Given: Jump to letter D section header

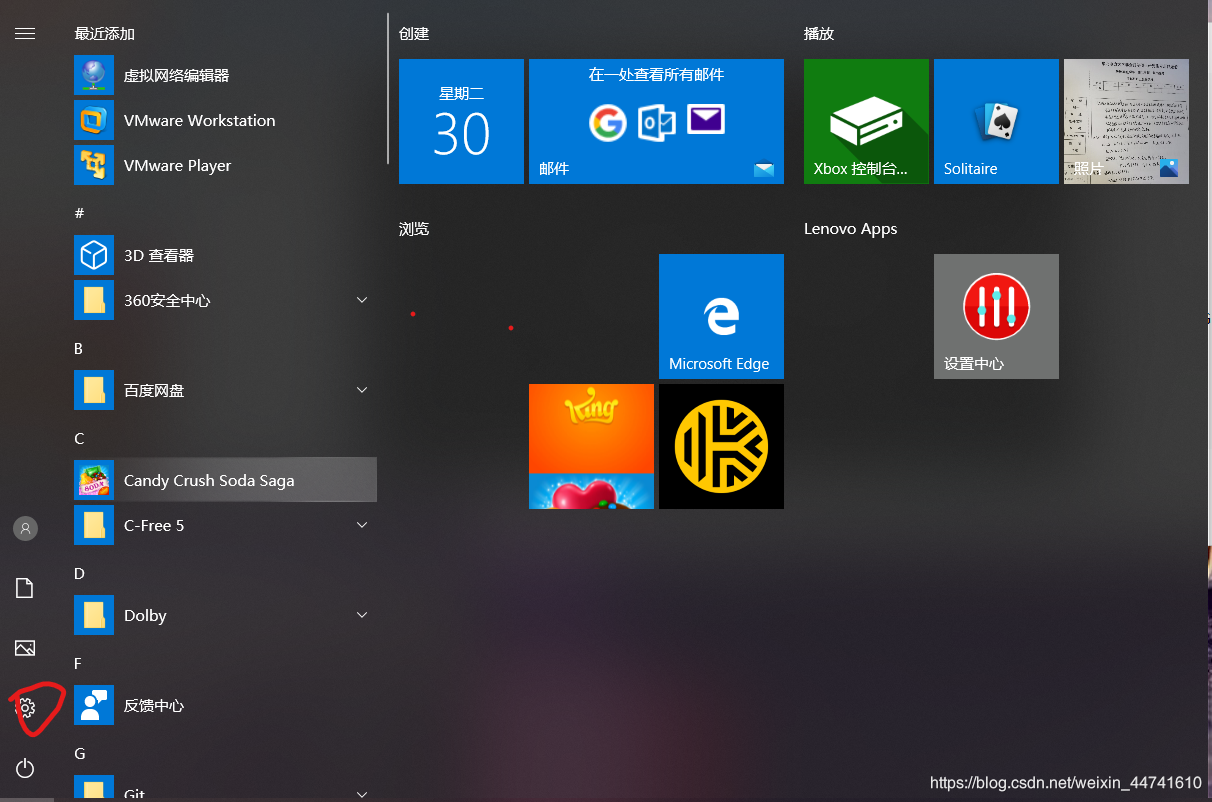Looking at the screenshot, I should pos(79,573).
